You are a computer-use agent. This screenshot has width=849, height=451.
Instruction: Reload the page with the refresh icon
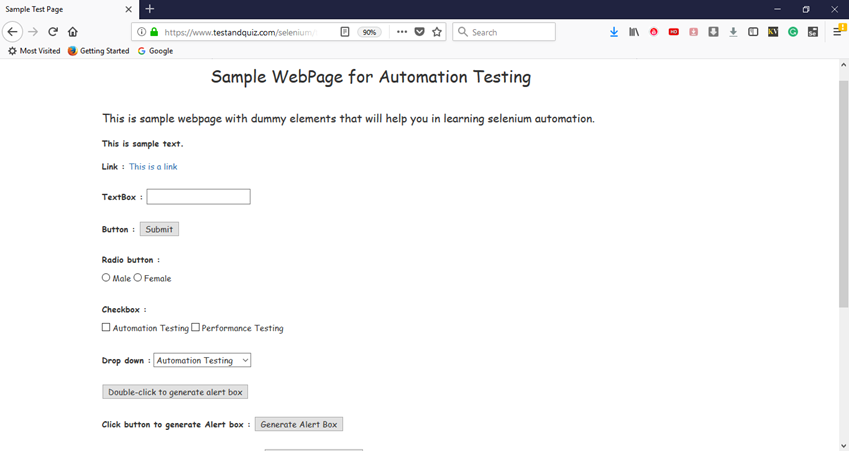click(x=53, y=32)
